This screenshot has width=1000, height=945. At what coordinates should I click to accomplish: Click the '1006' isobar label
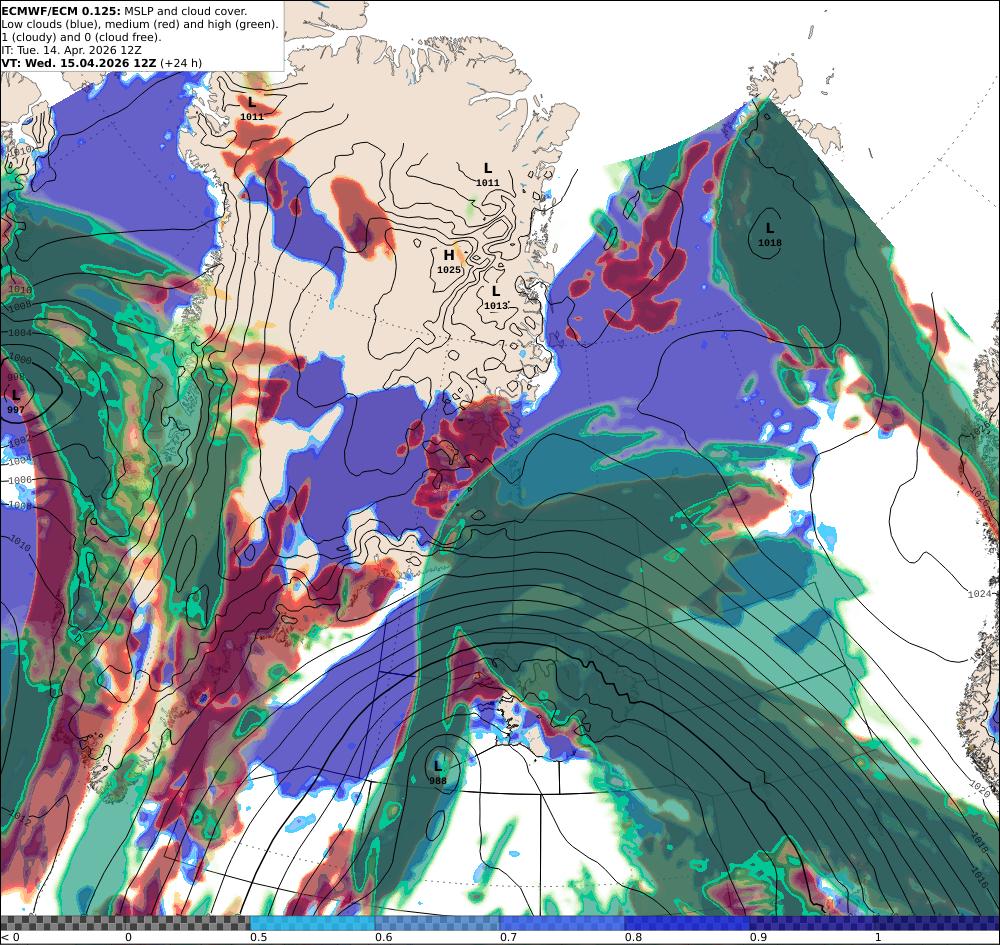pos(20,480)
